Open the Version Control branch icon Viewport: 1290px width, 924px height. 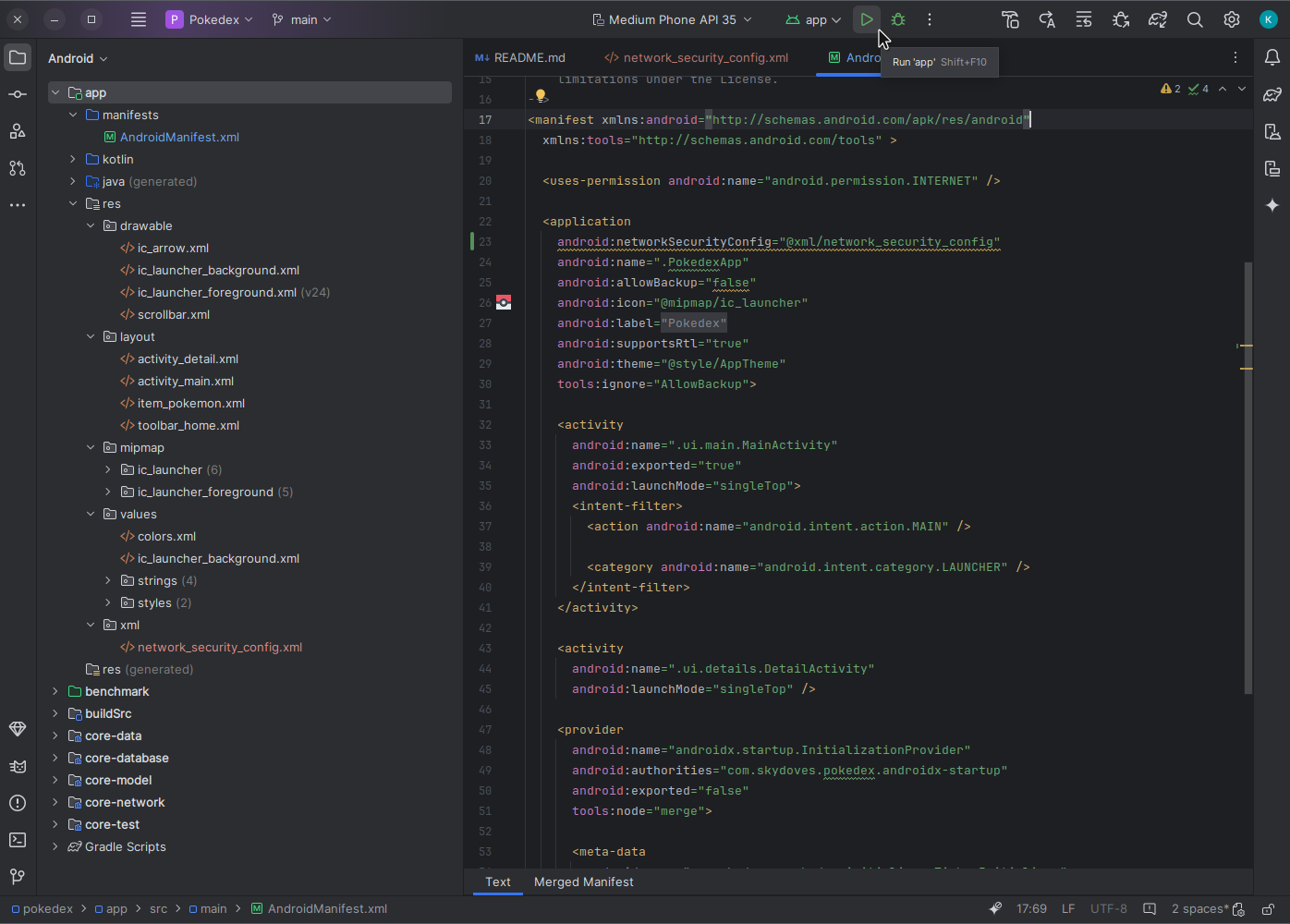[18, 876]
